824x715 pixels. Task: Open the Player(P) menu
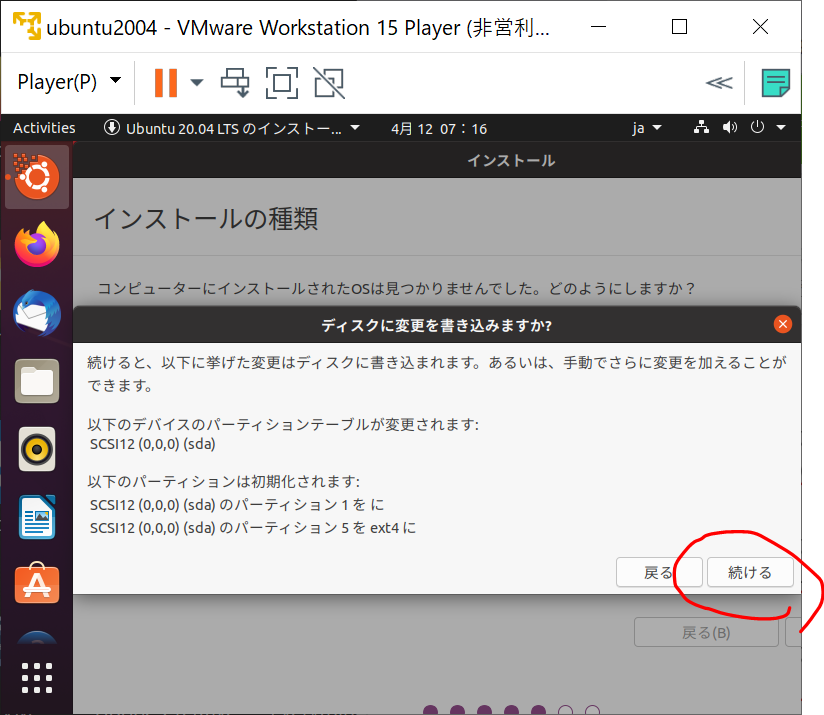[x=69, y=82]
